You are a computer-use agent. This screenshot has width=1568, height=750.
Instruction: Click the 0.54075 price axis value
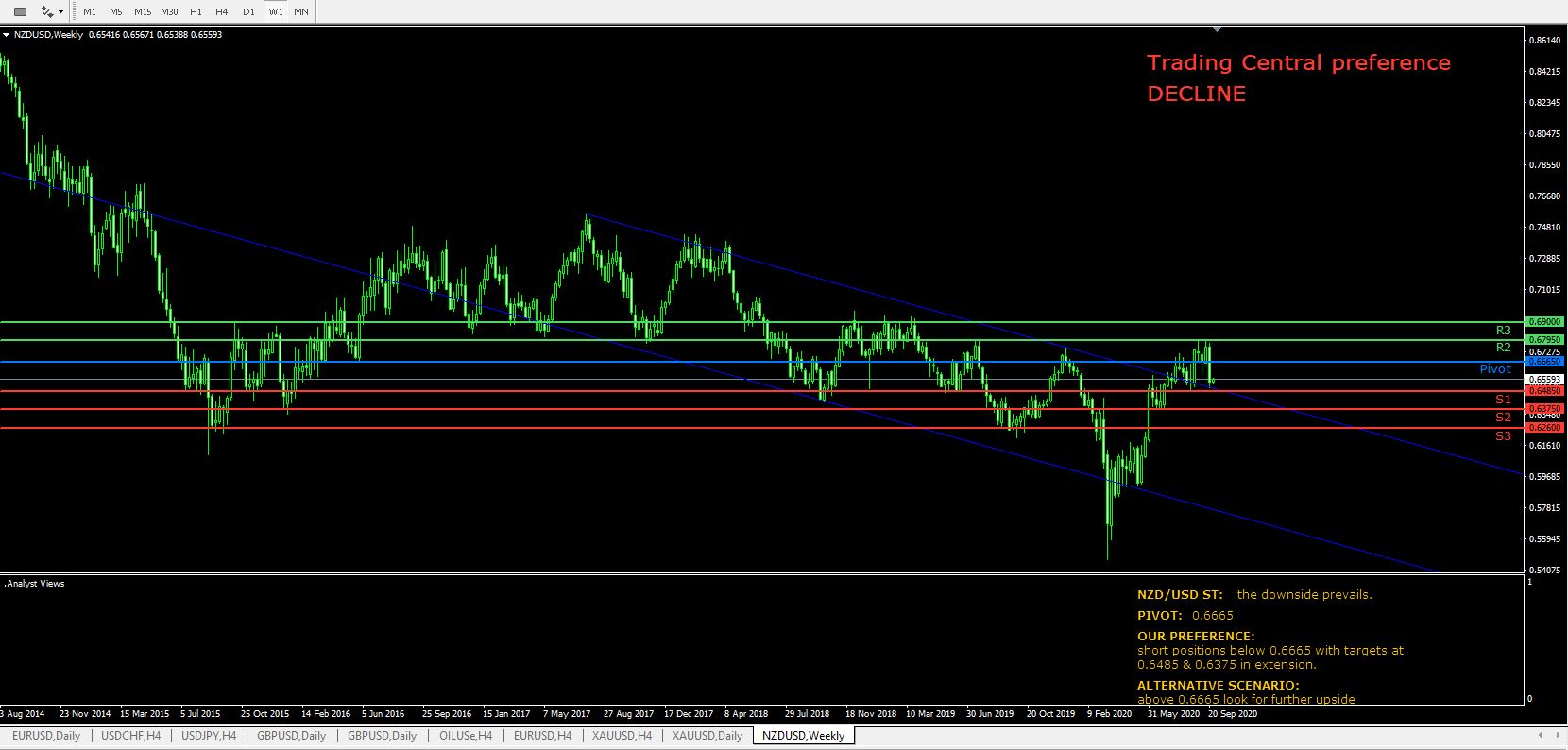point(1546,571)
